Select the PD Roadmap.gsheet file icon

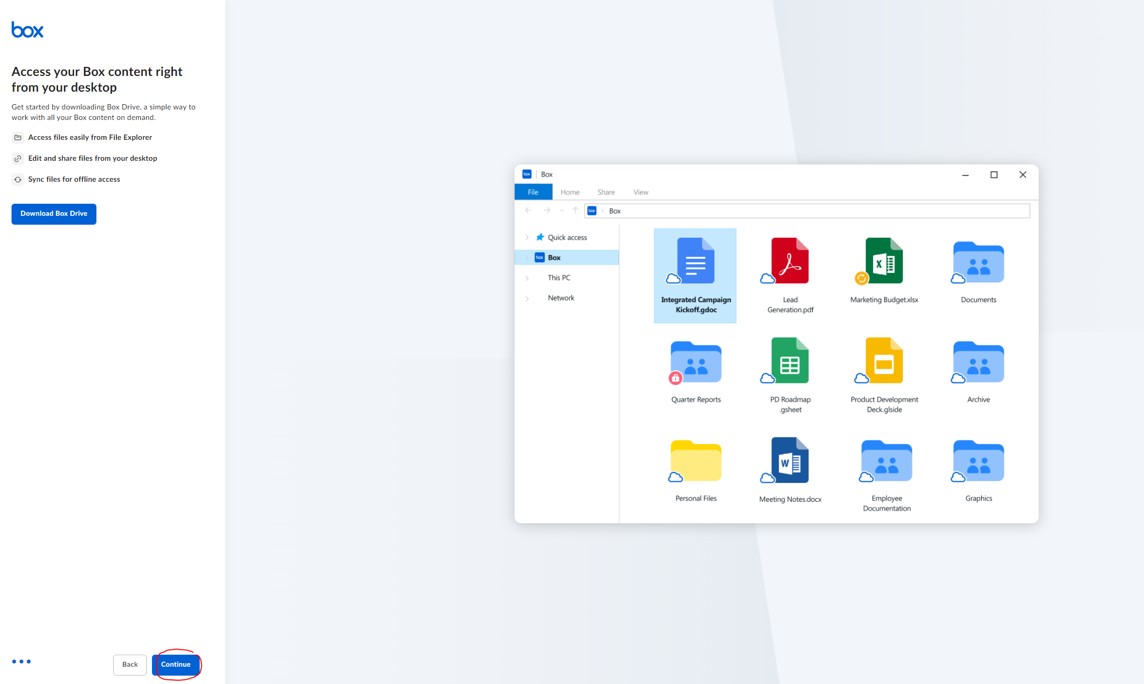coord(789,361)
